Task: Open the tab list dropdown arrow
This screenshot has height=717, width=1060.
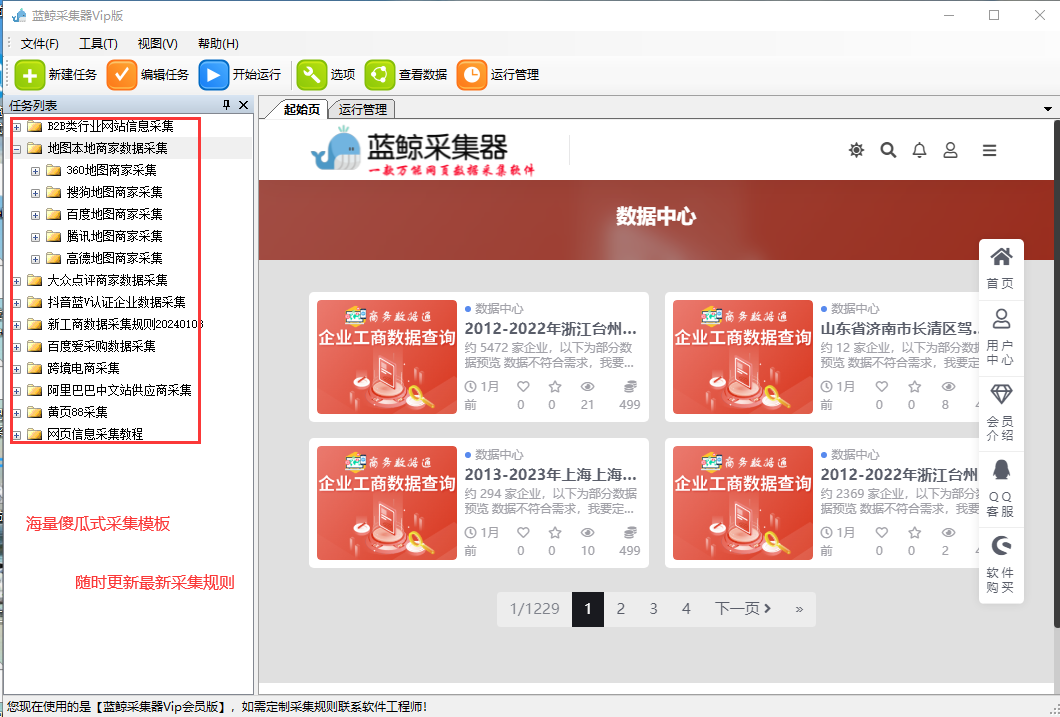Action: pyautogui.click(x=1048, y=109)
